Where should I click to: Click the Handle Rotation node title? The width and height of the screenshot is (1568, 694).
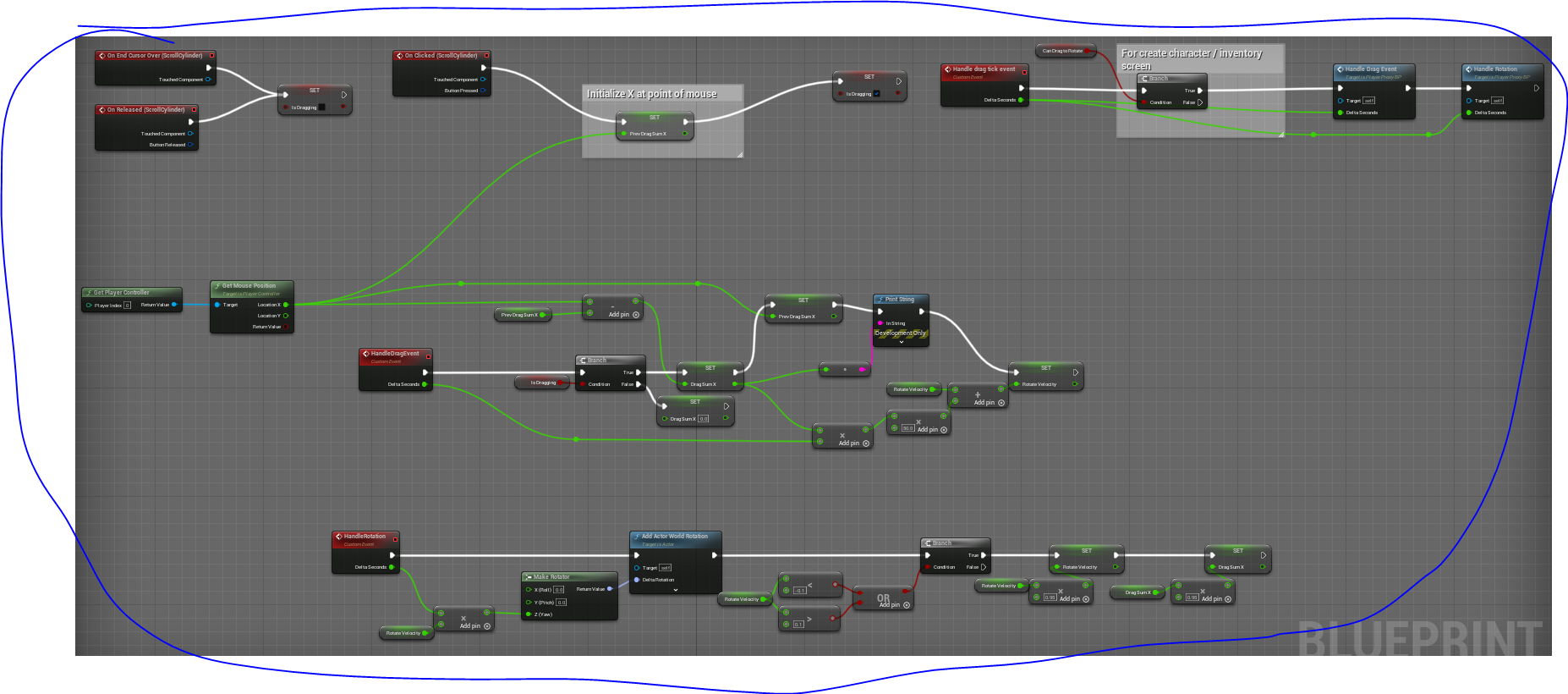(x=1495, y=69)
